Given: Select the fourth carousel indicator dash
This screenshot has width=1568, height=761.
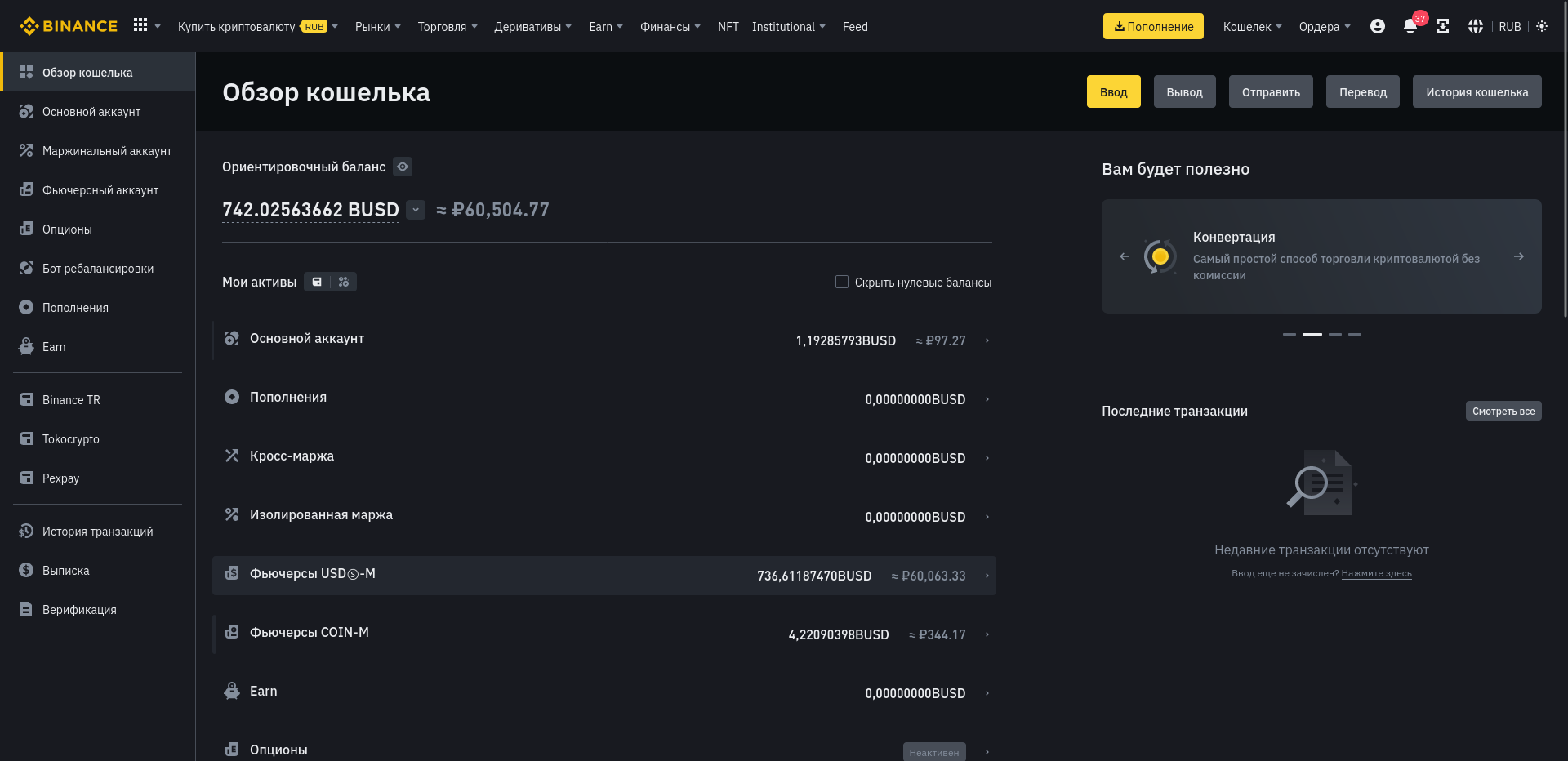Looking at the screenshot, I should [1355, 334].
